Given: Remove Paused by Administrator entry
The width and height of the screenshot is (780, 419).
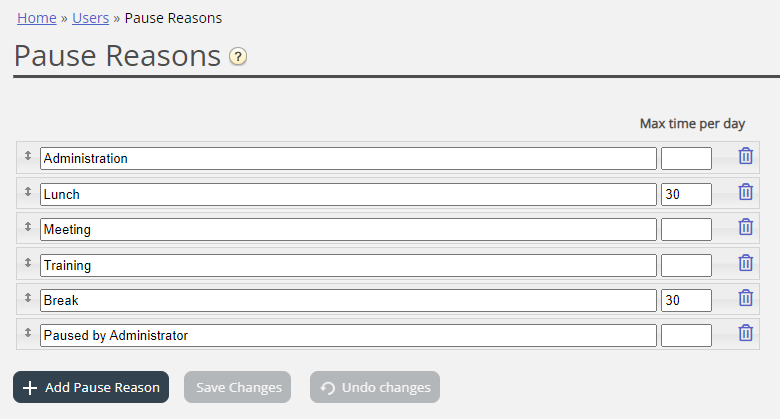Looking at the screenshot, I should pos(745,333).
